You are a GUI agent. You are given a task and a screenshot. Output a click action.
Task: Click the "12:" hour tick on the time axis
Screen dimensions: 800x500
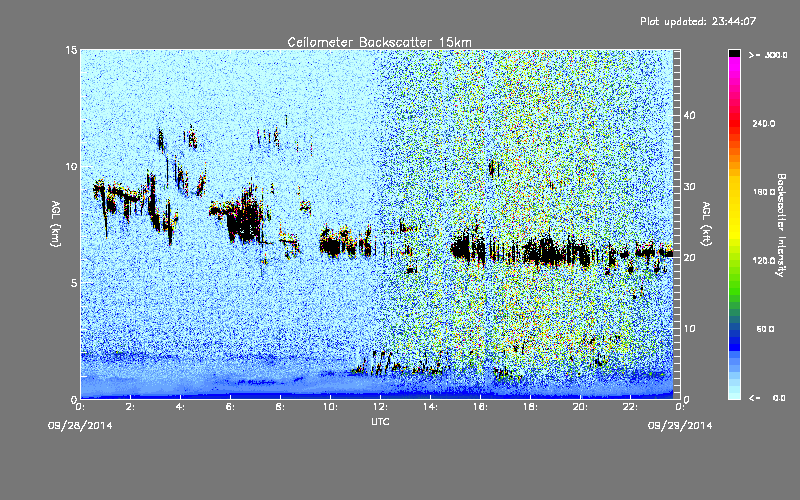click(380, 407)
